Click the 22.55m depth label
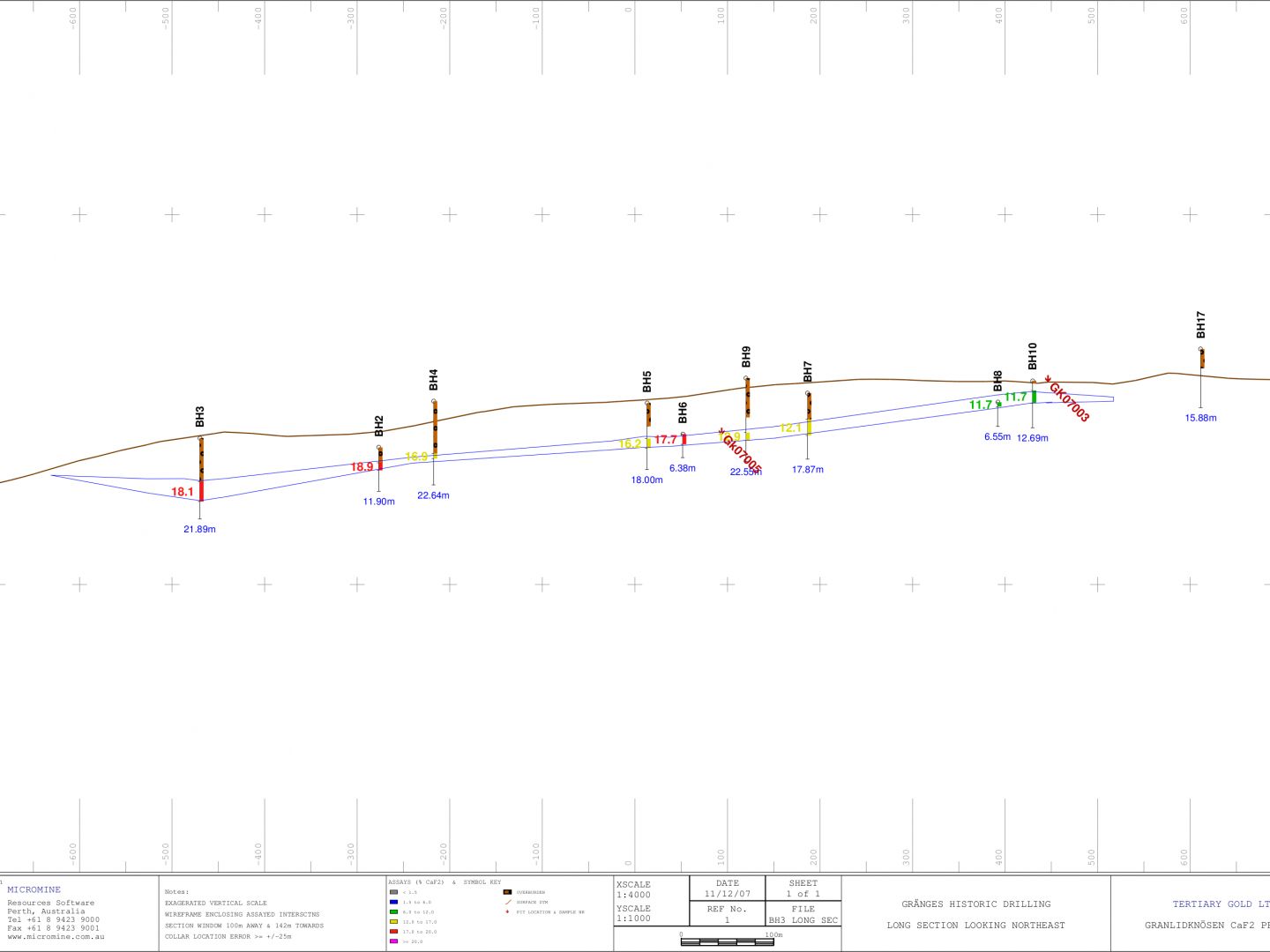The height and width of the screenshot is (952, 1270). tap(746, 472)
